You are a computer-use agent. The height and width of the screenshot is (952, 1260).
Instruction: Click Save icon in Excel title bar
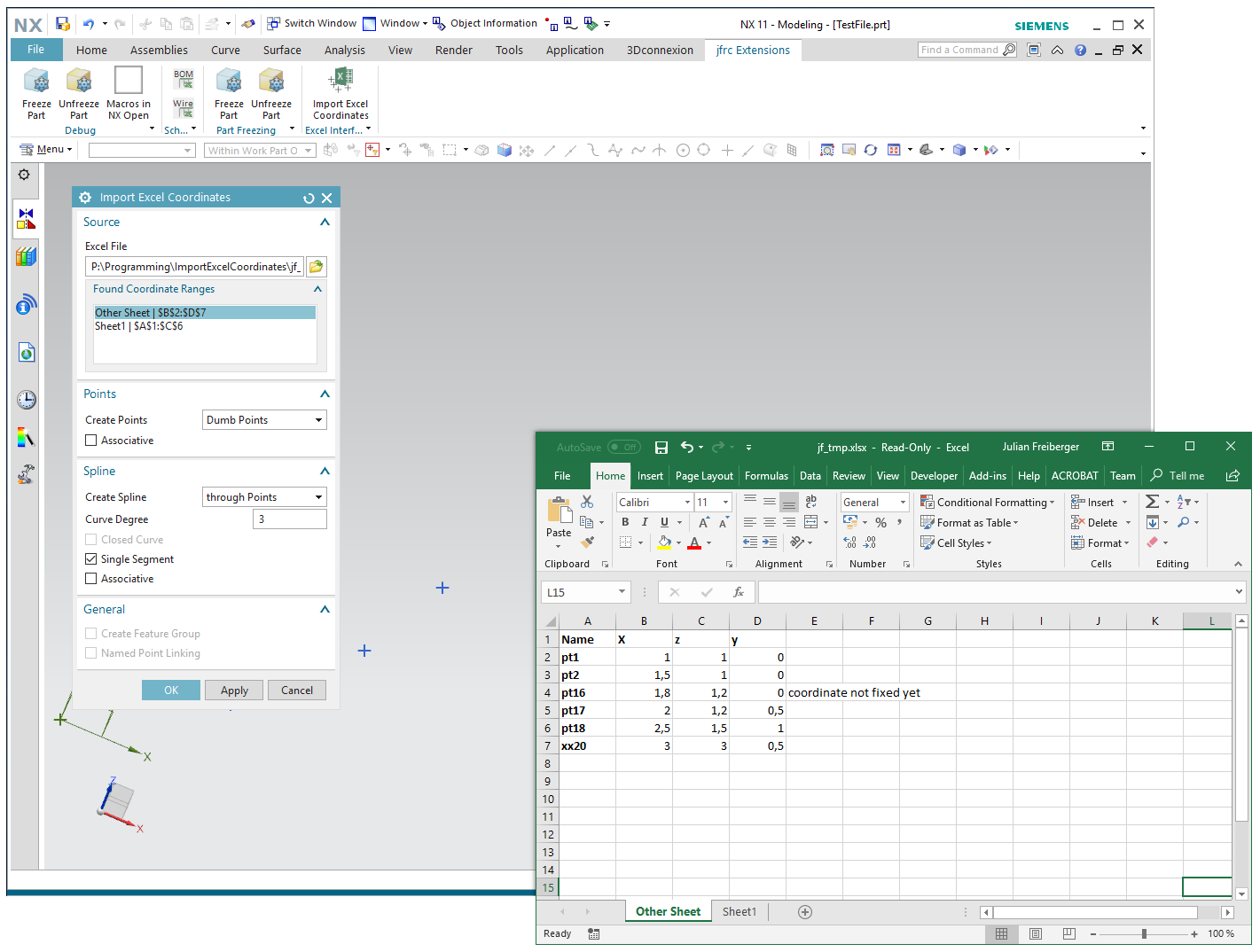tap(661, 448)
